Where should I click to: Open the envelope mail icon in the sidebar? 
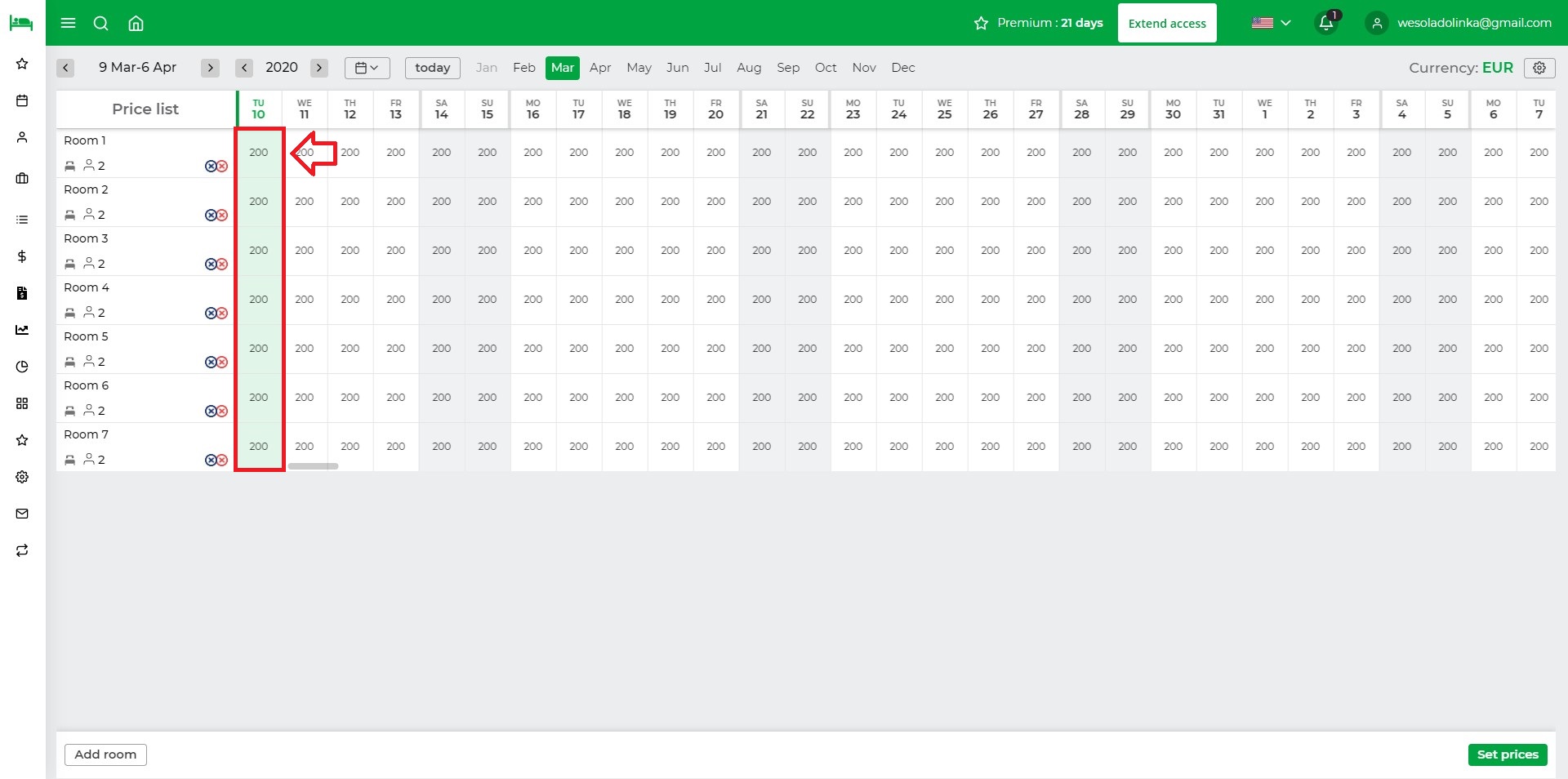point(22,514)
